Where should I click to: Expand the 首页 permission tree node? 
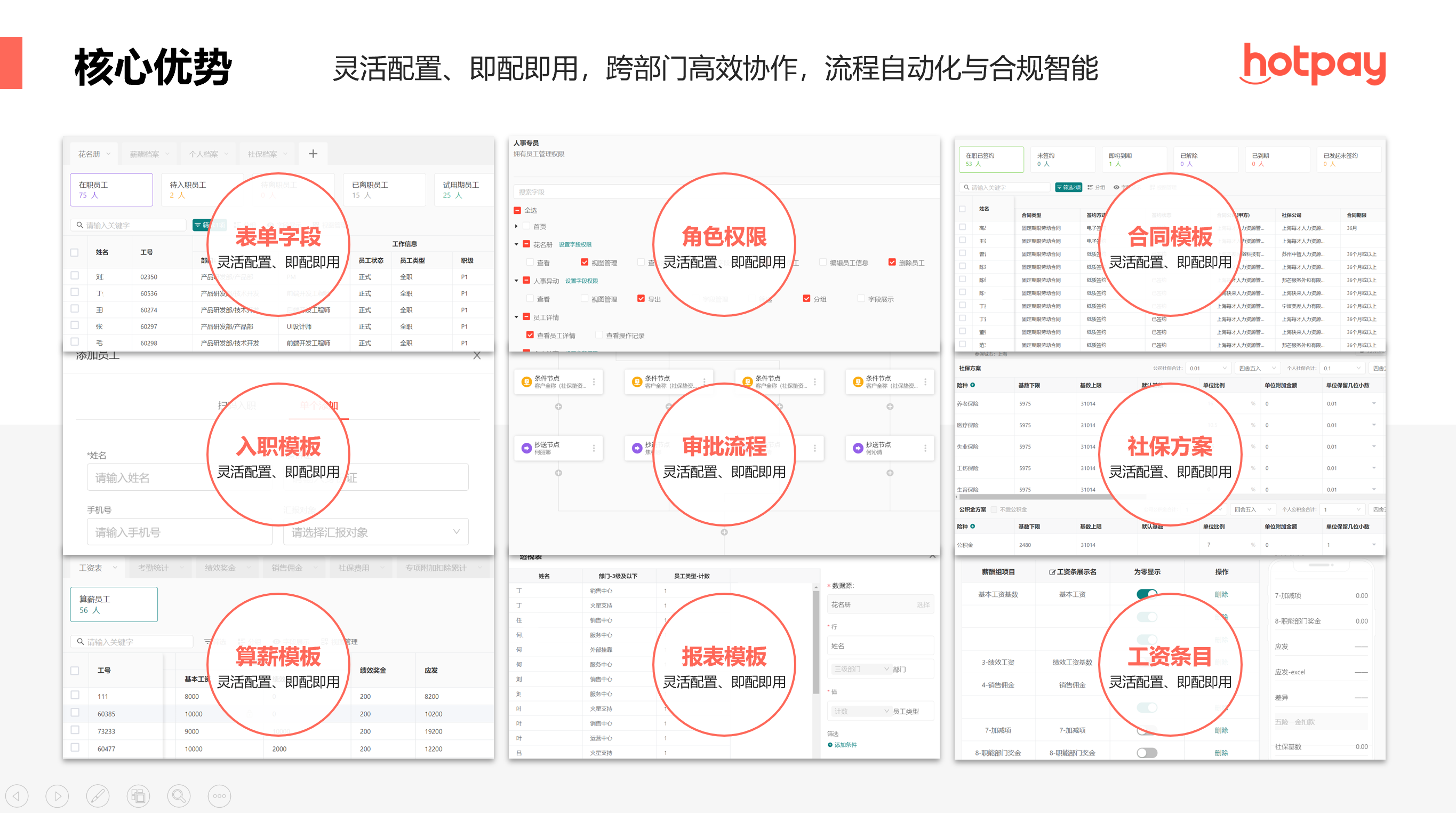(516, 226)
